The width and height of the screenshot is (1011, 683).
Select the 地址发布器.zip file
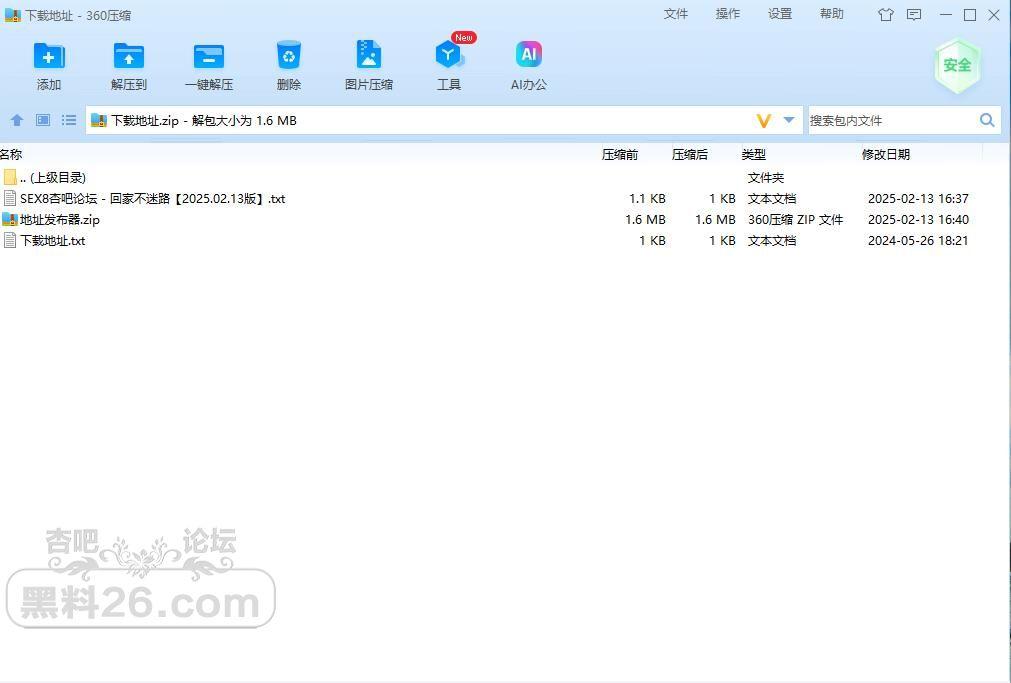[x=60, y=220]
